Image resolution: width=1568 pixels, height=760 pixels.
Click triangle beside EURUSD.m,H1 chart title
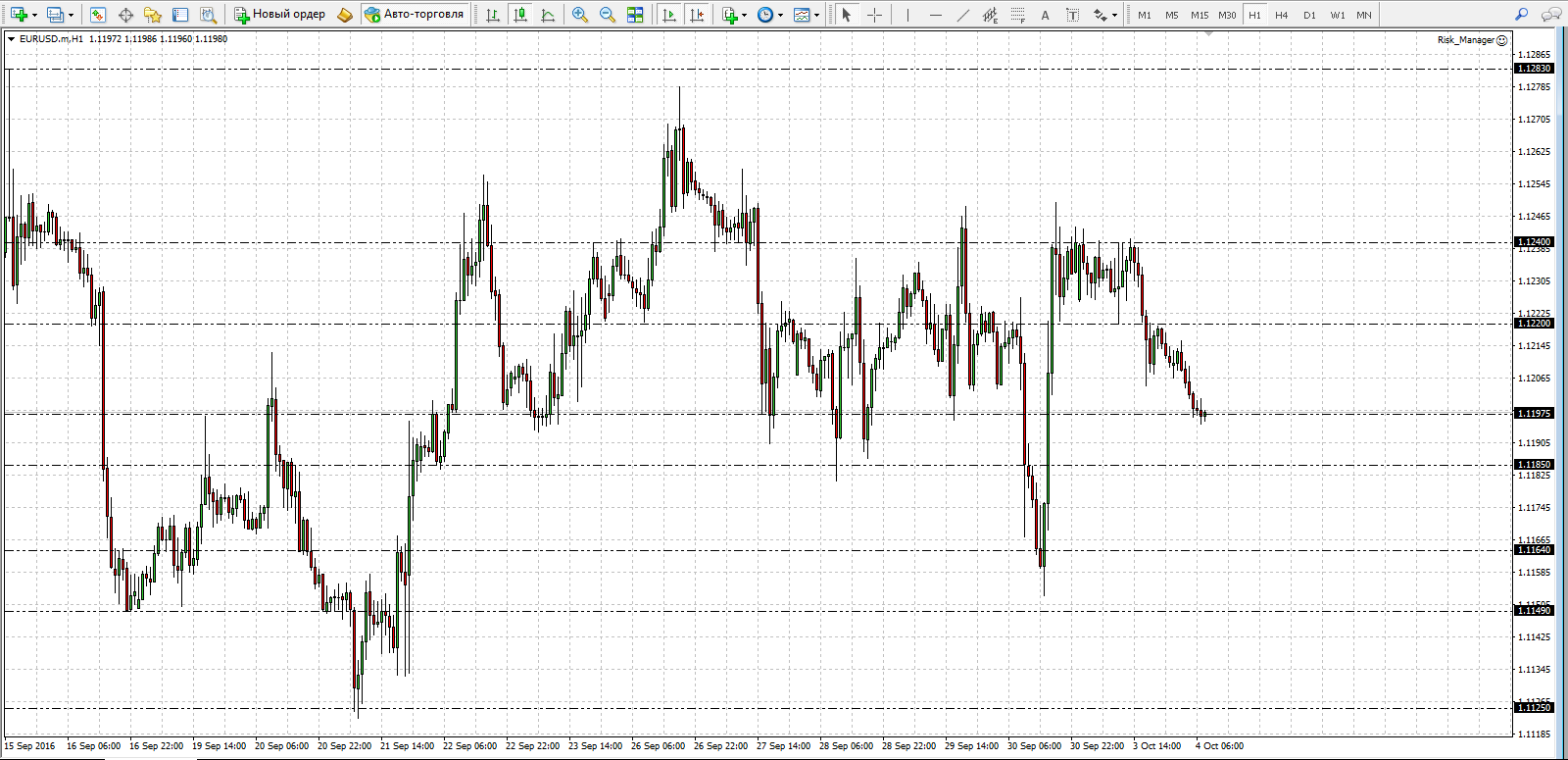11,39
